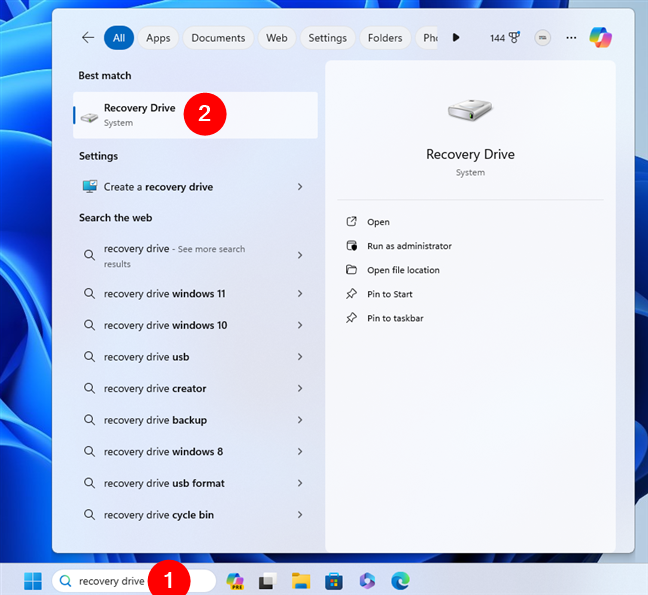Select suggestion 'recovery drive usb format'
Screen dimensions: 648x595
pos(193,483)
